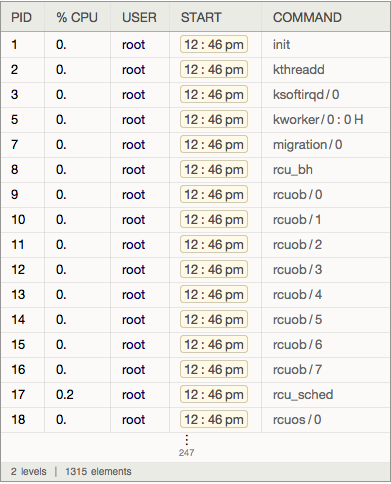This screenshot has width=391, height=484.
Task: Click the migration/0 command entry
Action: coord(307,145)
